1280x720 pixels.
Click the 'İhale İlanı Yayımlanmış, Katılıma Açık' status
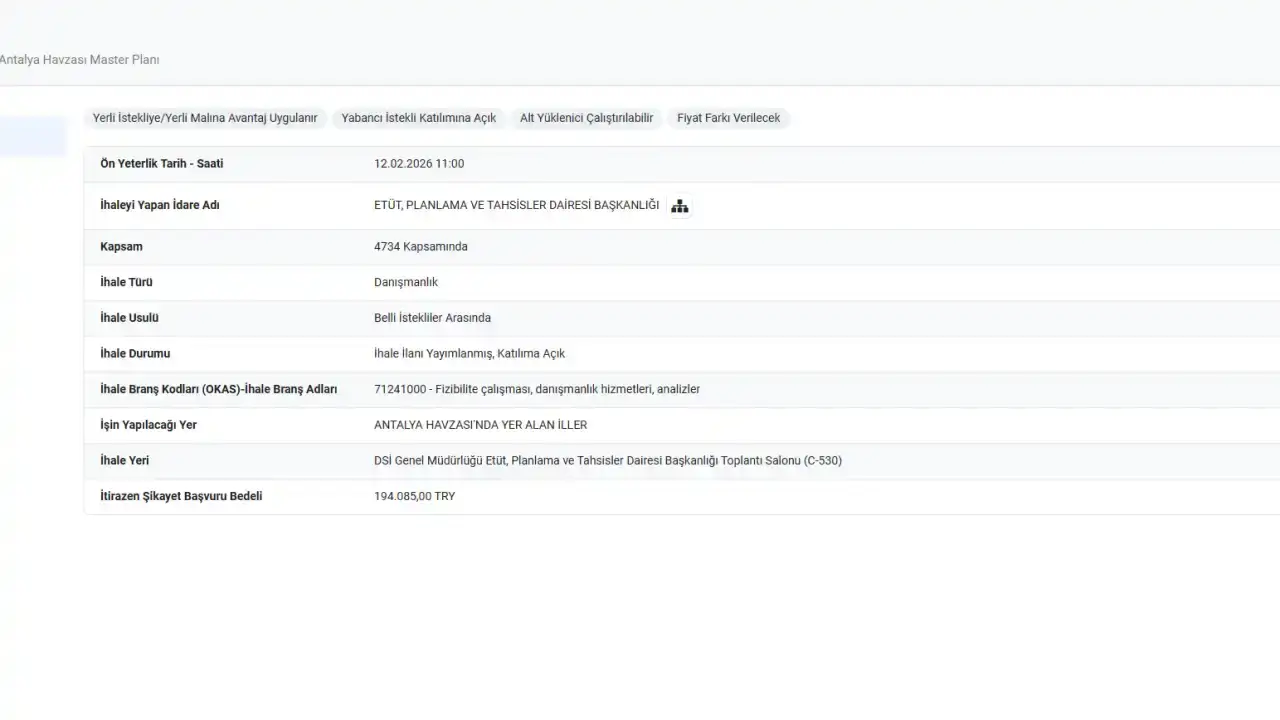(469, 354)
